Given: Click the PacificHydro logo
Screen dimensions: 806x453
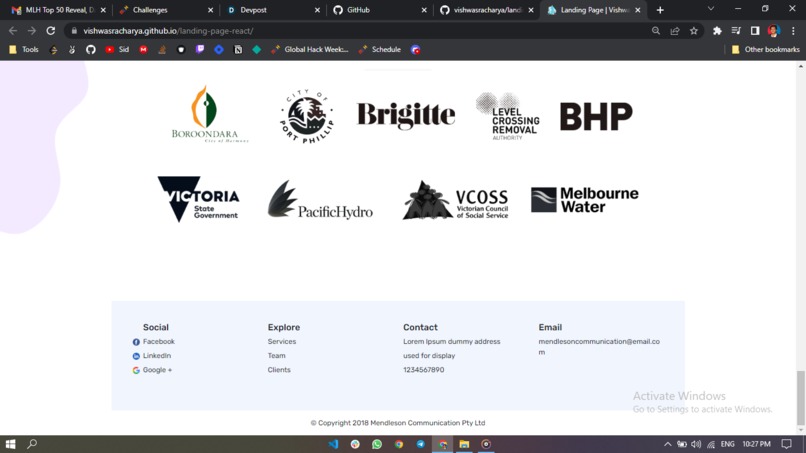Looking at the screenshot, I should (320, 200).
